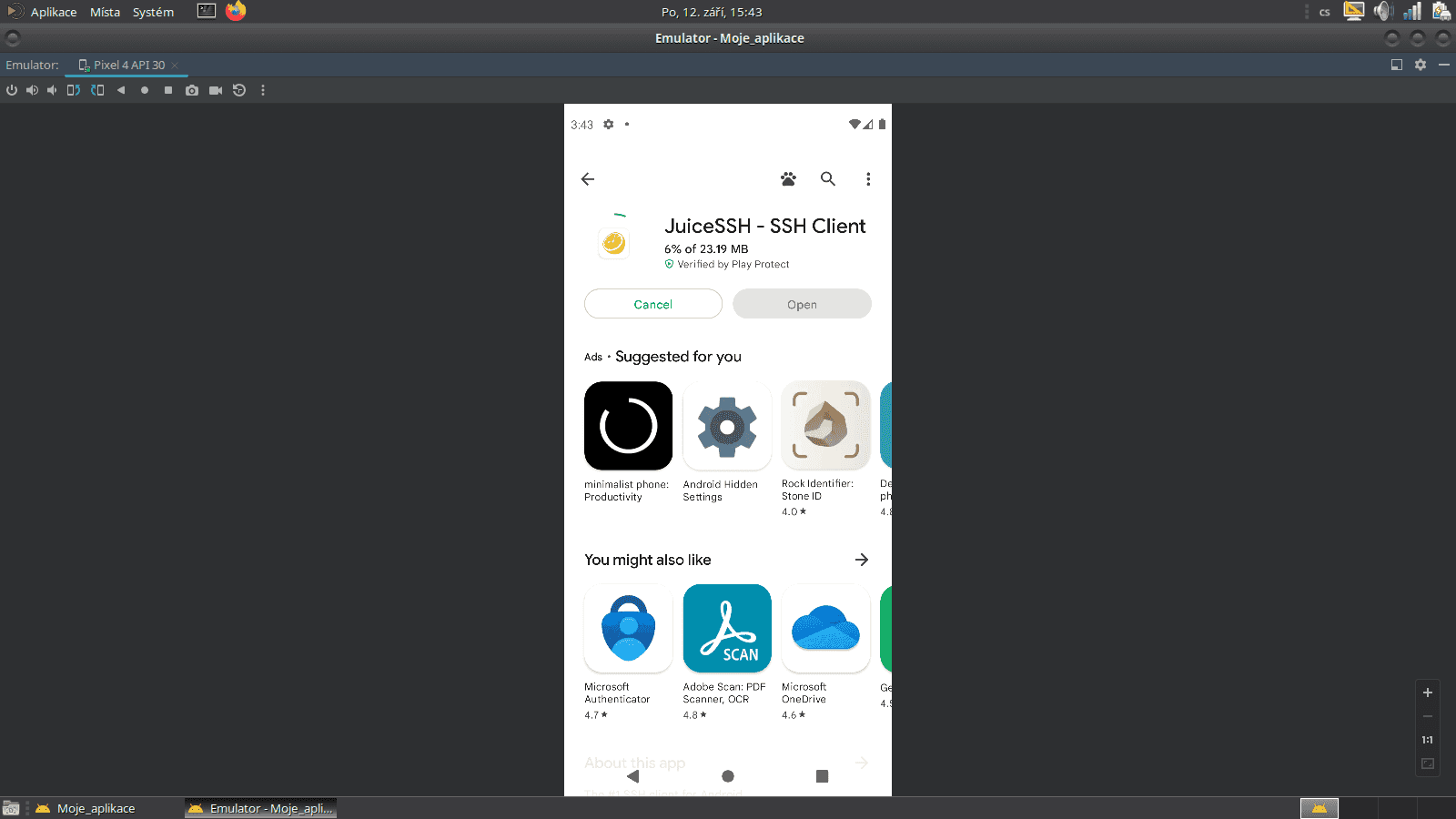This screenshot has width=1456, height=819.
Task: Click the "minimalist phone: Productivity" app name
Action: [627, 490]
